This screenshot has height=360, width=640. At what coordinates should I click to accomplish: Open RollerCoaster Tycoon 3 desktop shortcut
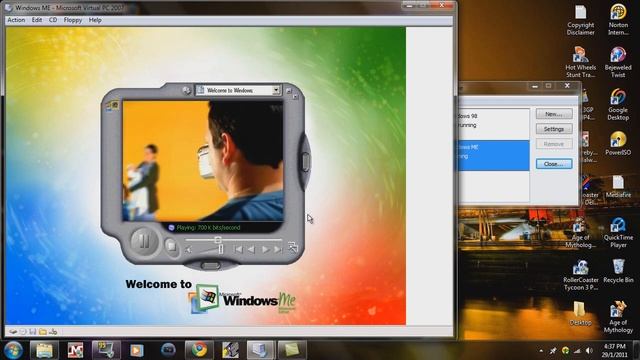pos(580,276)
